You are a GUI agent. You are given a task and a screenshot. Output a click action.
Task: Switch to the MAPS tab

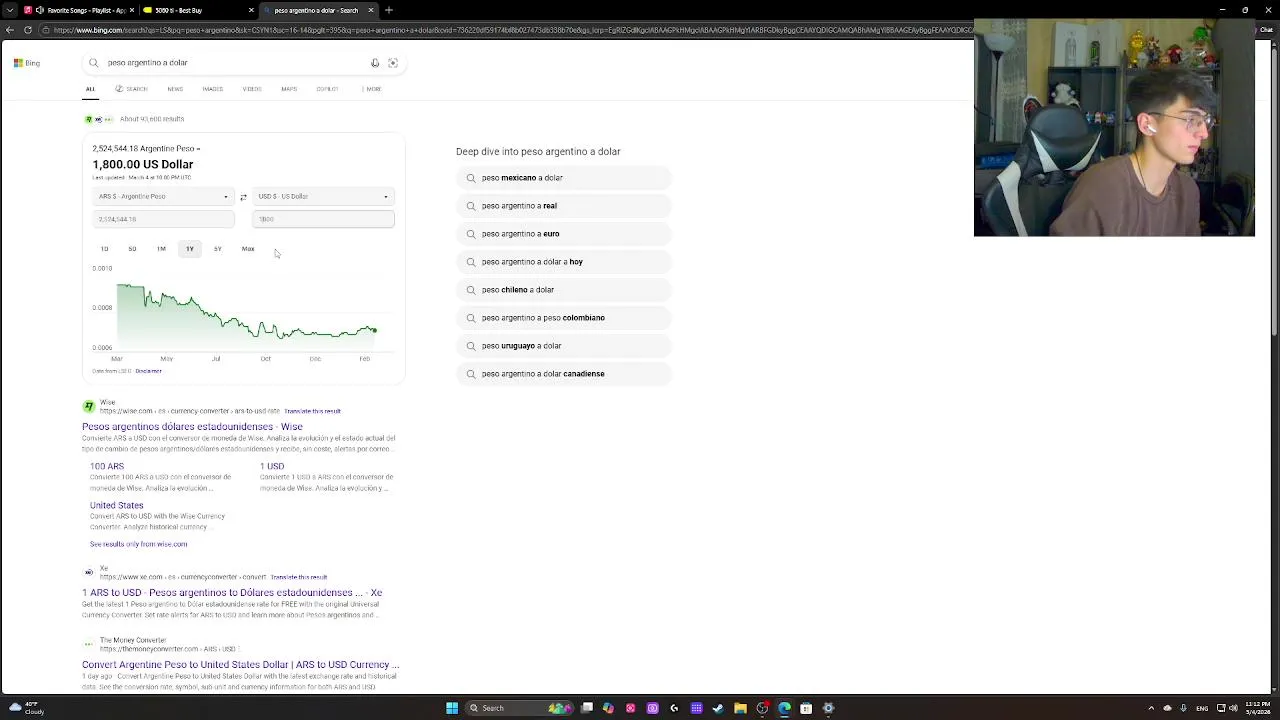click(x=289, y=89)
